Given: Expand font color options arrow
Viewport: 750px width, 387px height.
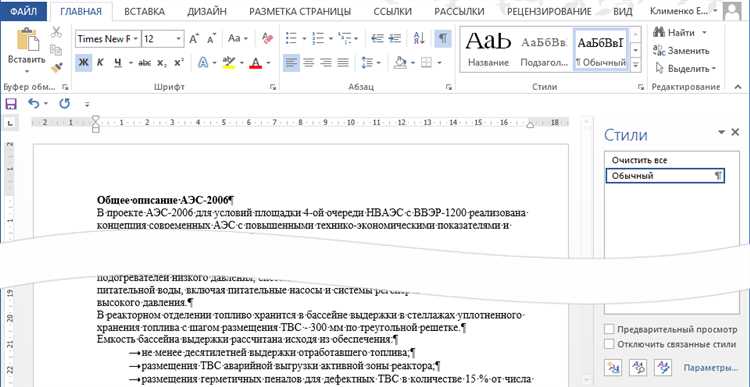Looking at the screenshot, I should pyautogui.click(x=268, y=63).
